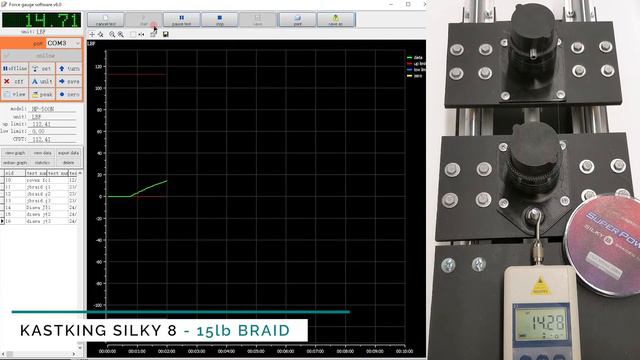Click the table's vertical scrollbar up arrow
Image resolution: width=640 pixels, height=360 pixels.
80,173
